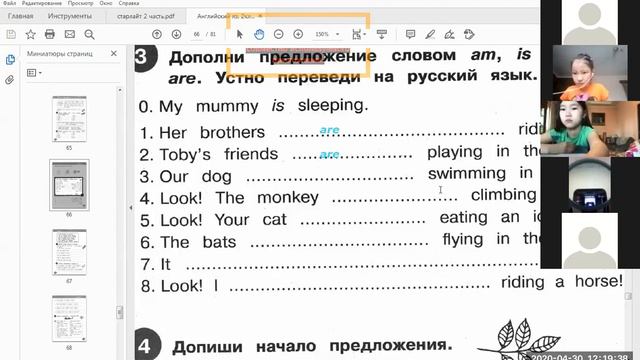Click the text 'The bats'
This screenshot has width=640, height=360.
(198, 242)
